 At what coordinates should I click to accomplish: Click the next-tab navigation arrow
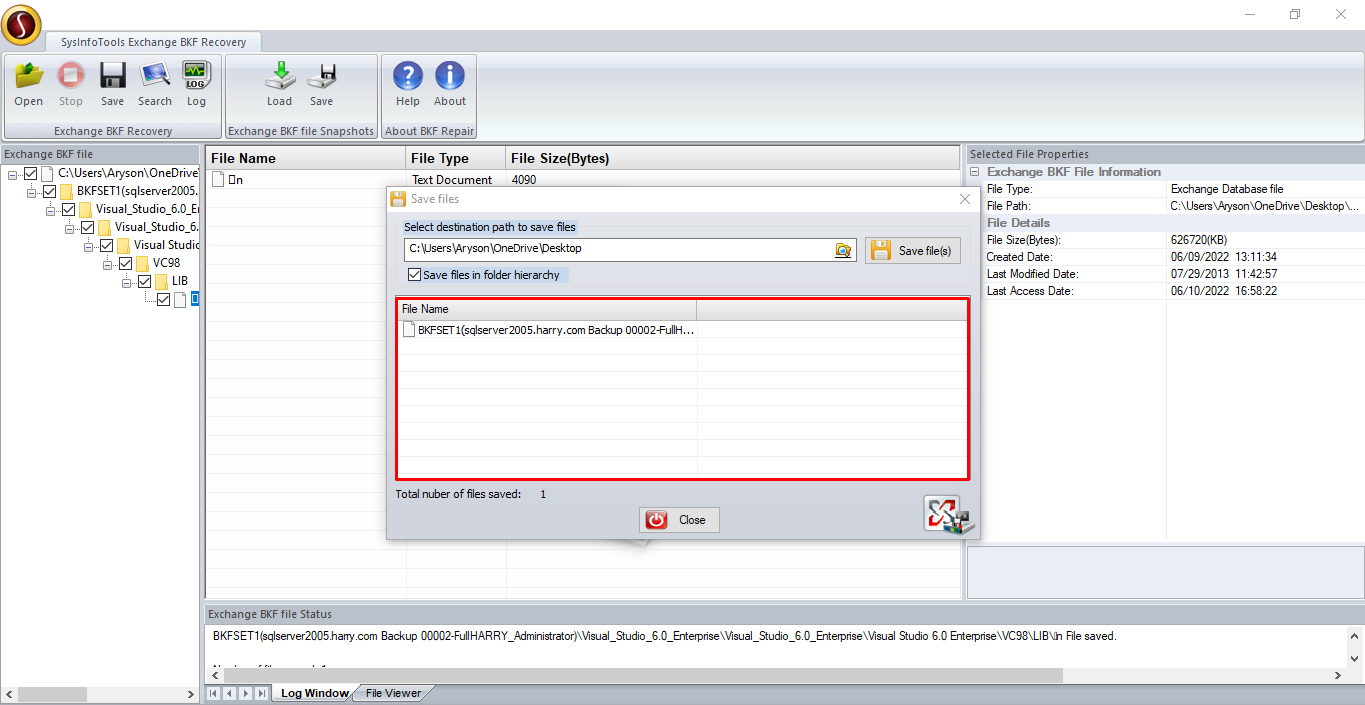246,693
